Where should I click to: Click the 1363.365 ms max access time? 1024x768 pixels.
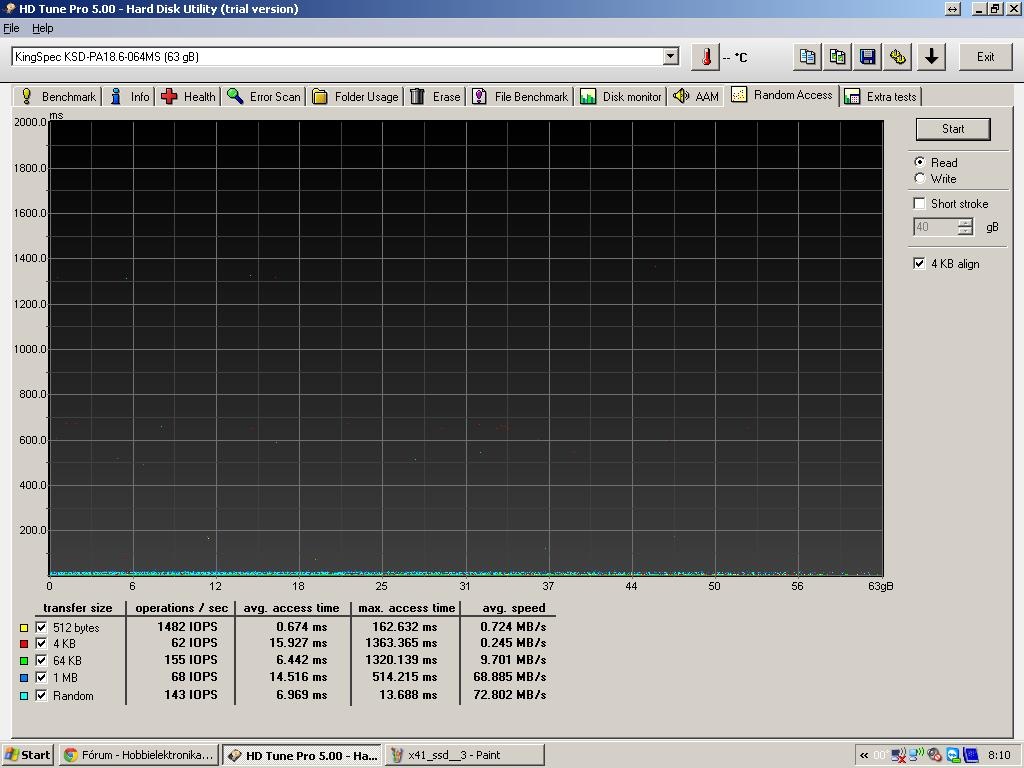click(x=401, y=643)
